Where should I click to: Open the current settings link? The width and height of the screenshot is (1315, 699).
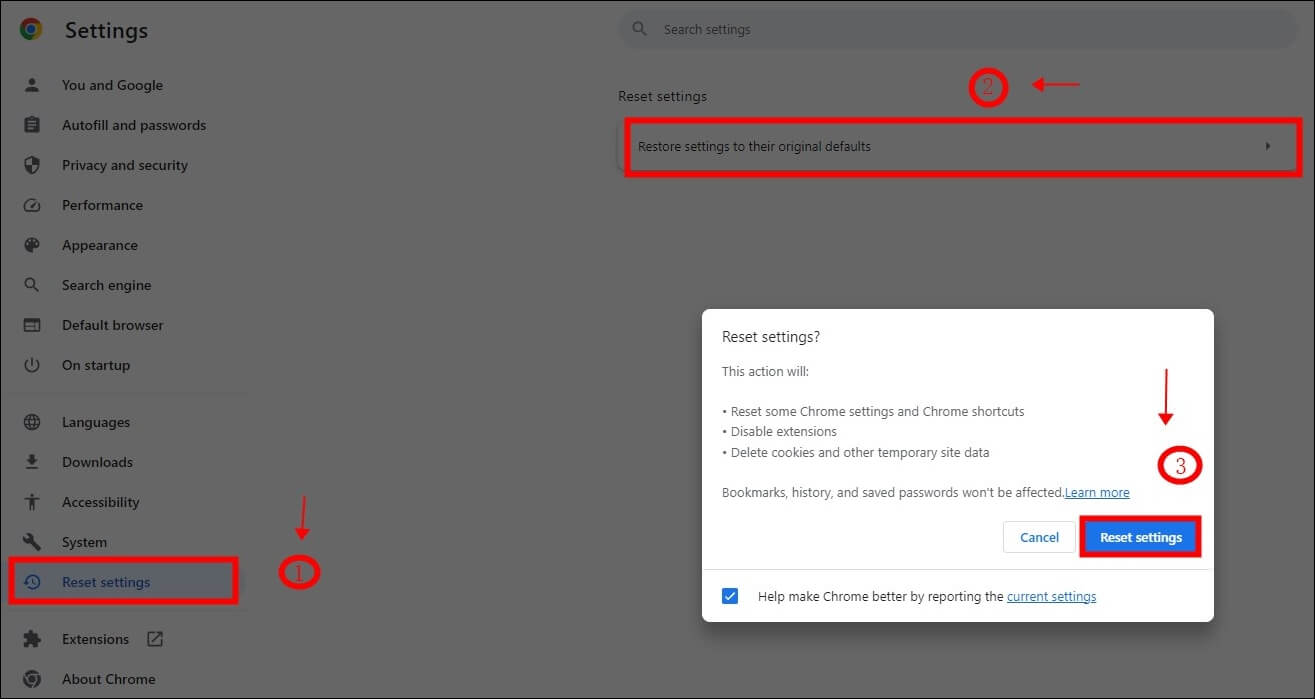tap(1051, 596)
